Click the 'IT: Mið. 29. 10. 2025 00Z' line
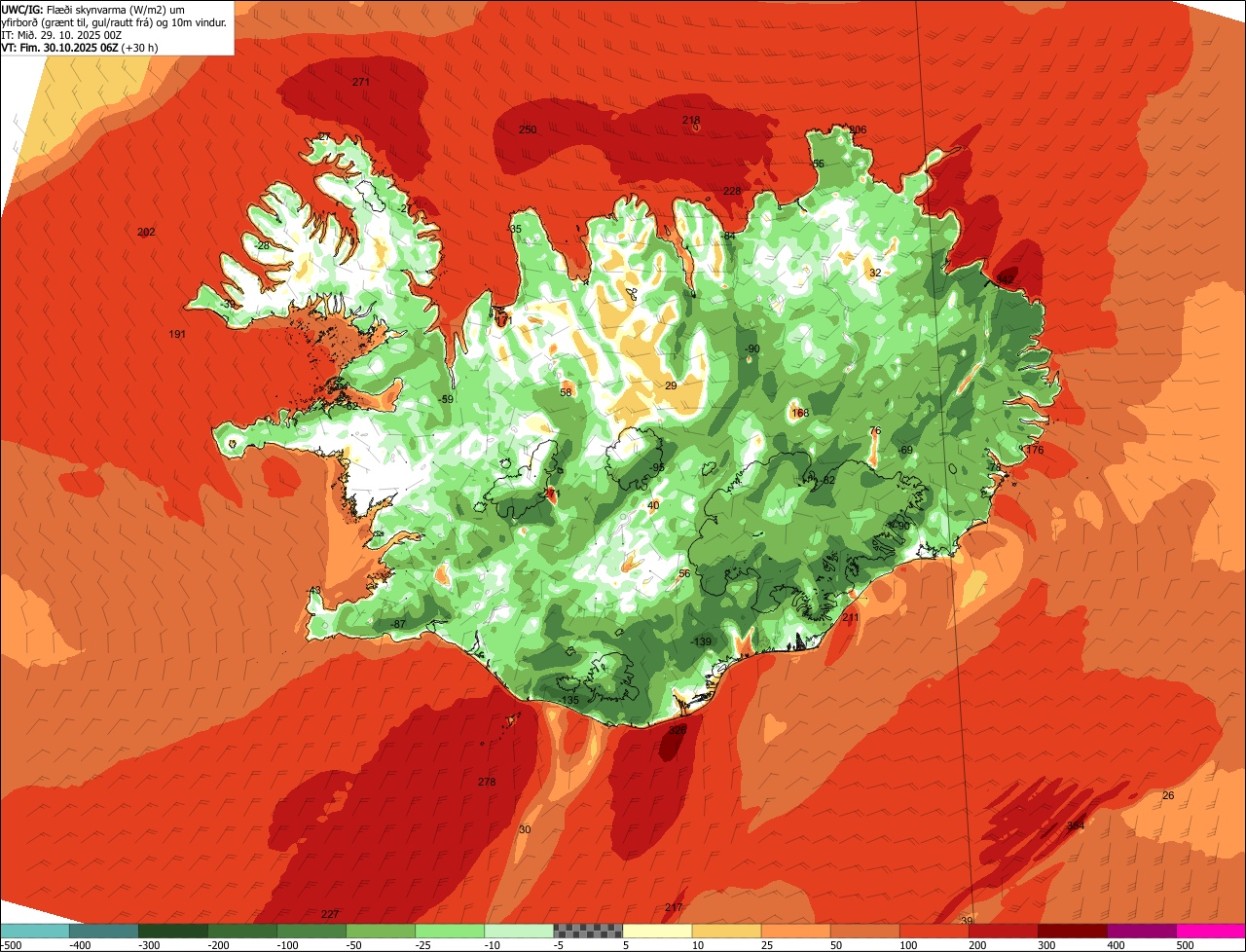The image size is (1246, 952). coord(62,34)
